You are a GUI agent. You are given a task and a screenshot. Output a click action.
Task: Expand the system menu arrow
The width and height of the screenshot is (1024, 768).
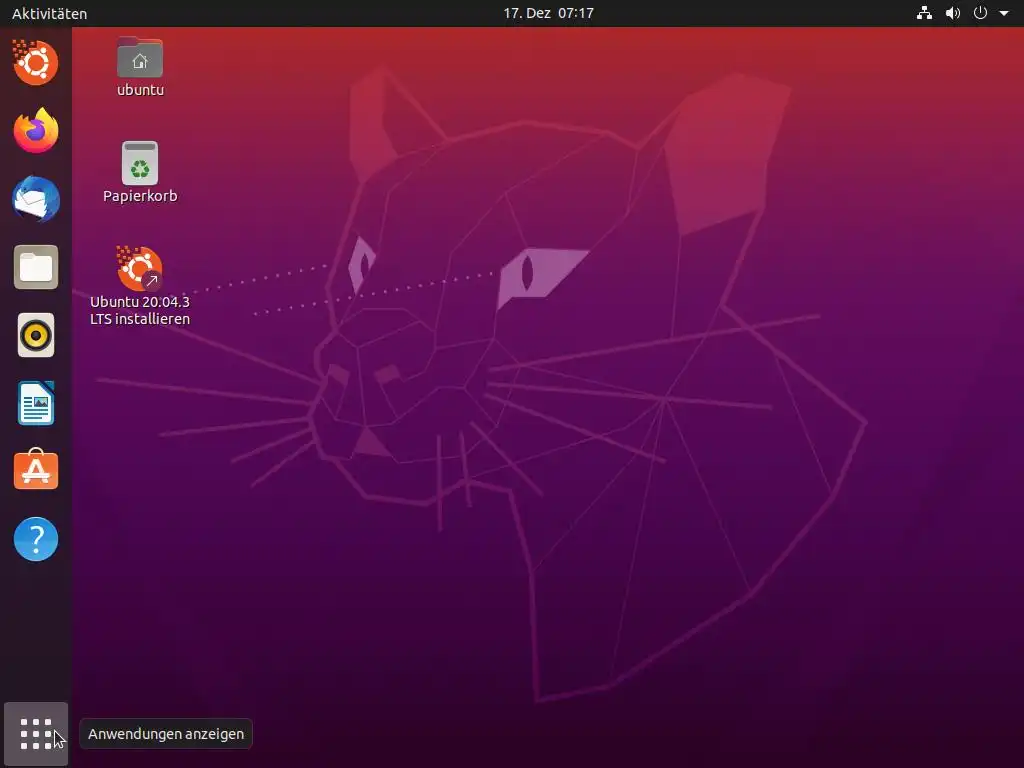click(x=1004, y=13)
